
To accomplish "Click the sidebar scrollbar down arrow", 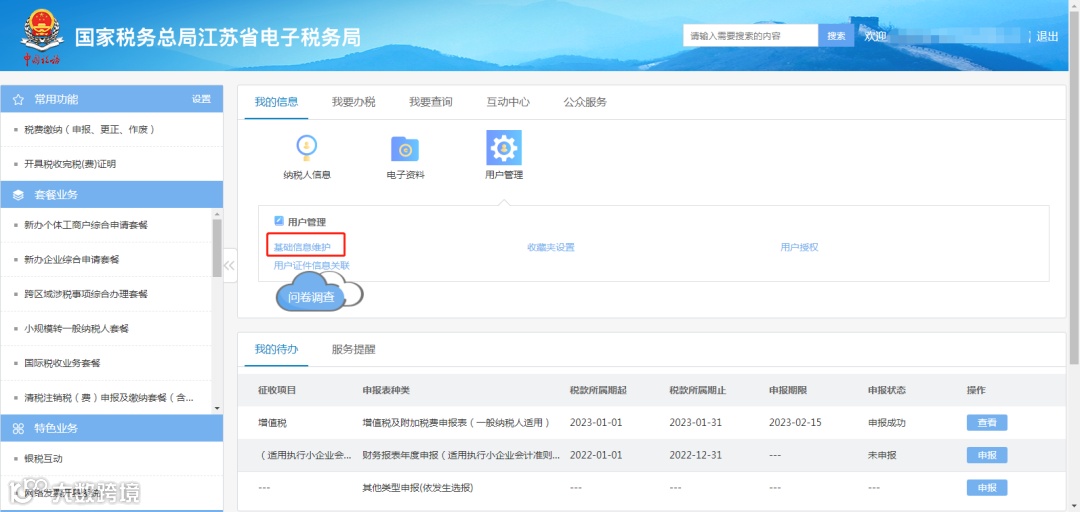I will [218, 409].
